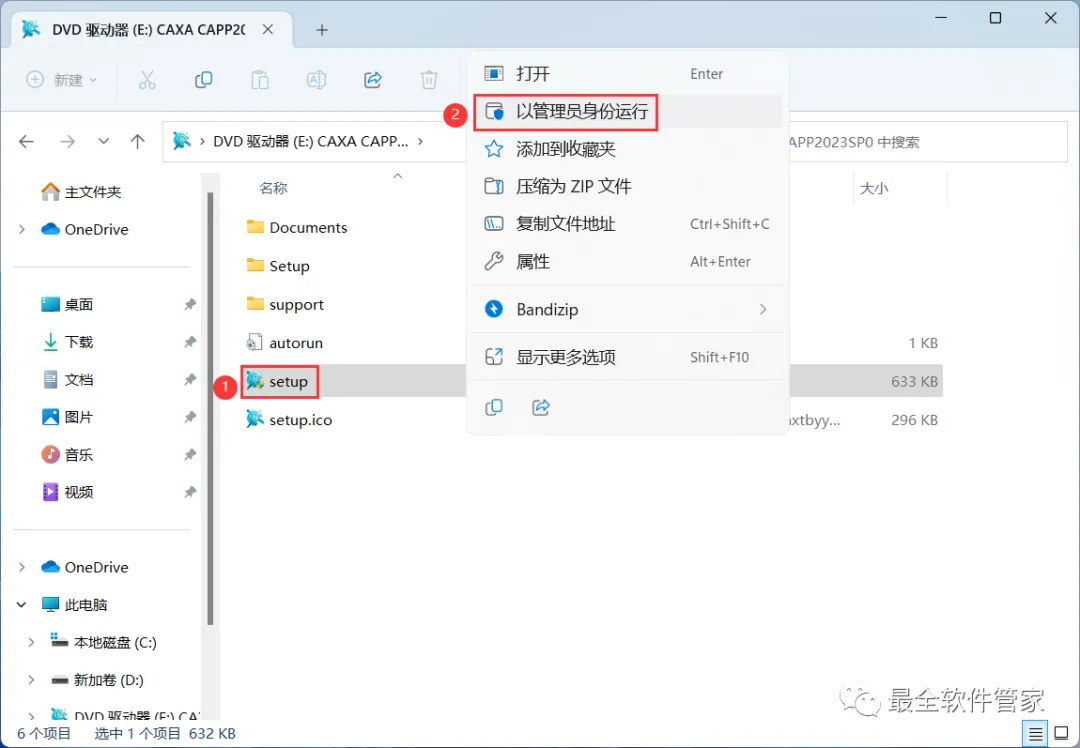The width and height of the screenshot is (1080, 748).
Task: Click the Paste clipboard icon in toolbar
Action: 260,80
